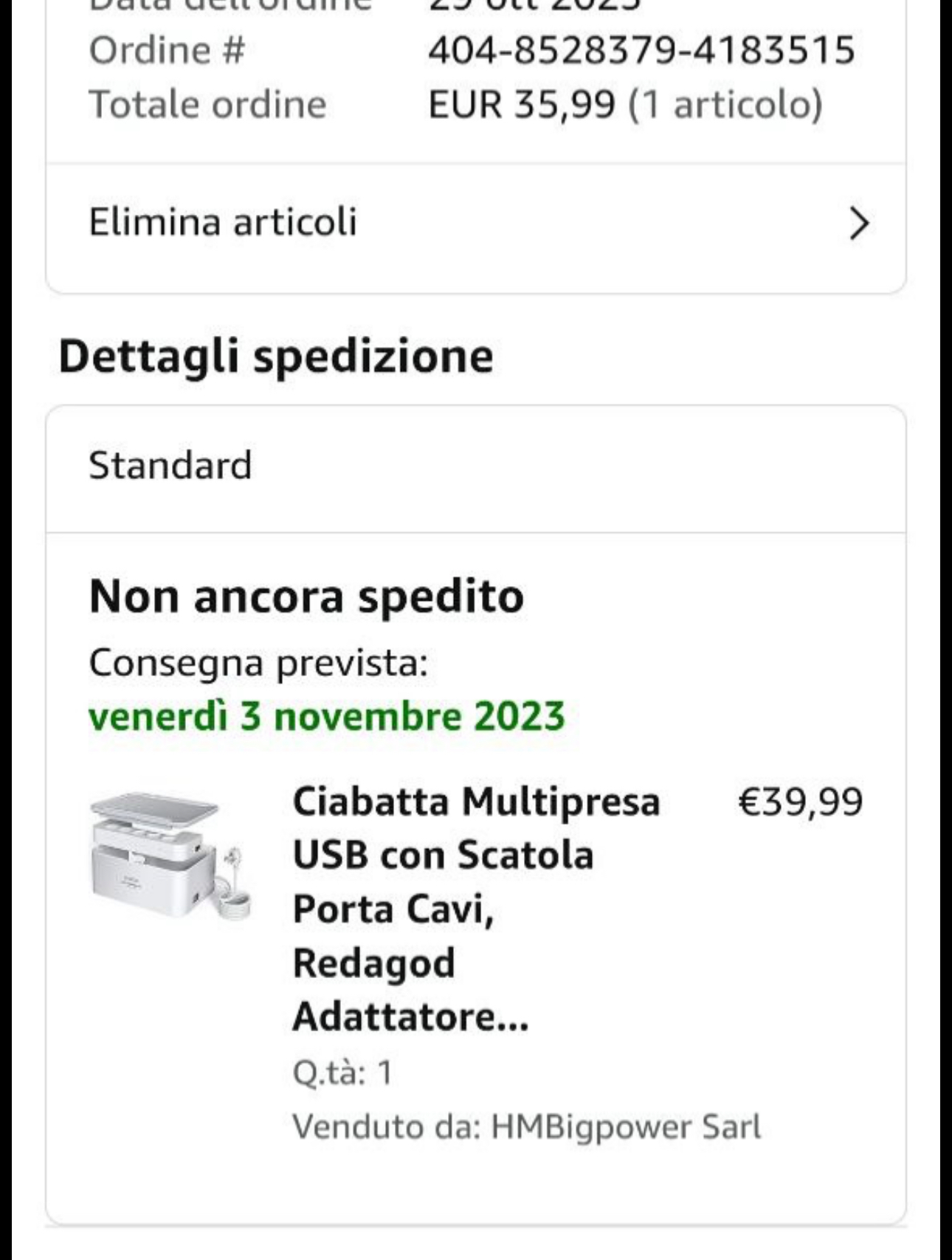
Task: Tap the partially visible order date value
Action: pyautogui.click(x=535, y=6)
